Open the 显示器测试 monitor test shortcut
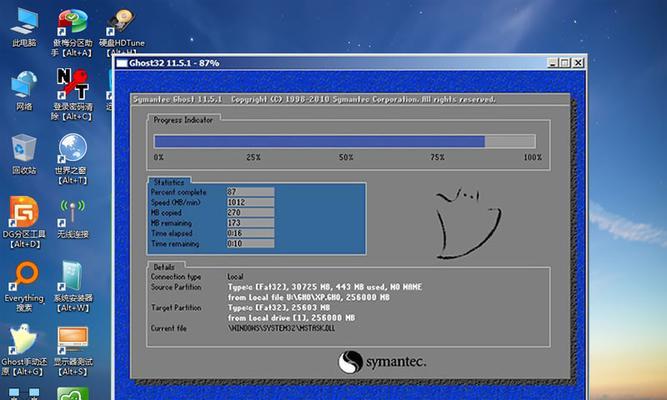This screenshot has height=400, width=667. [72, 340]
